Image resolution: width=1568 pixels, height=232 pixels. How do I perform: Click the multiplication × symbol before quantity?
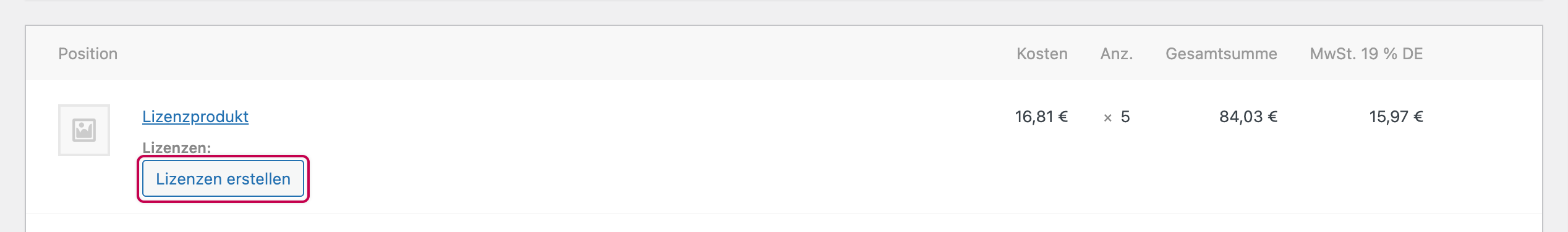(1107, 118)
